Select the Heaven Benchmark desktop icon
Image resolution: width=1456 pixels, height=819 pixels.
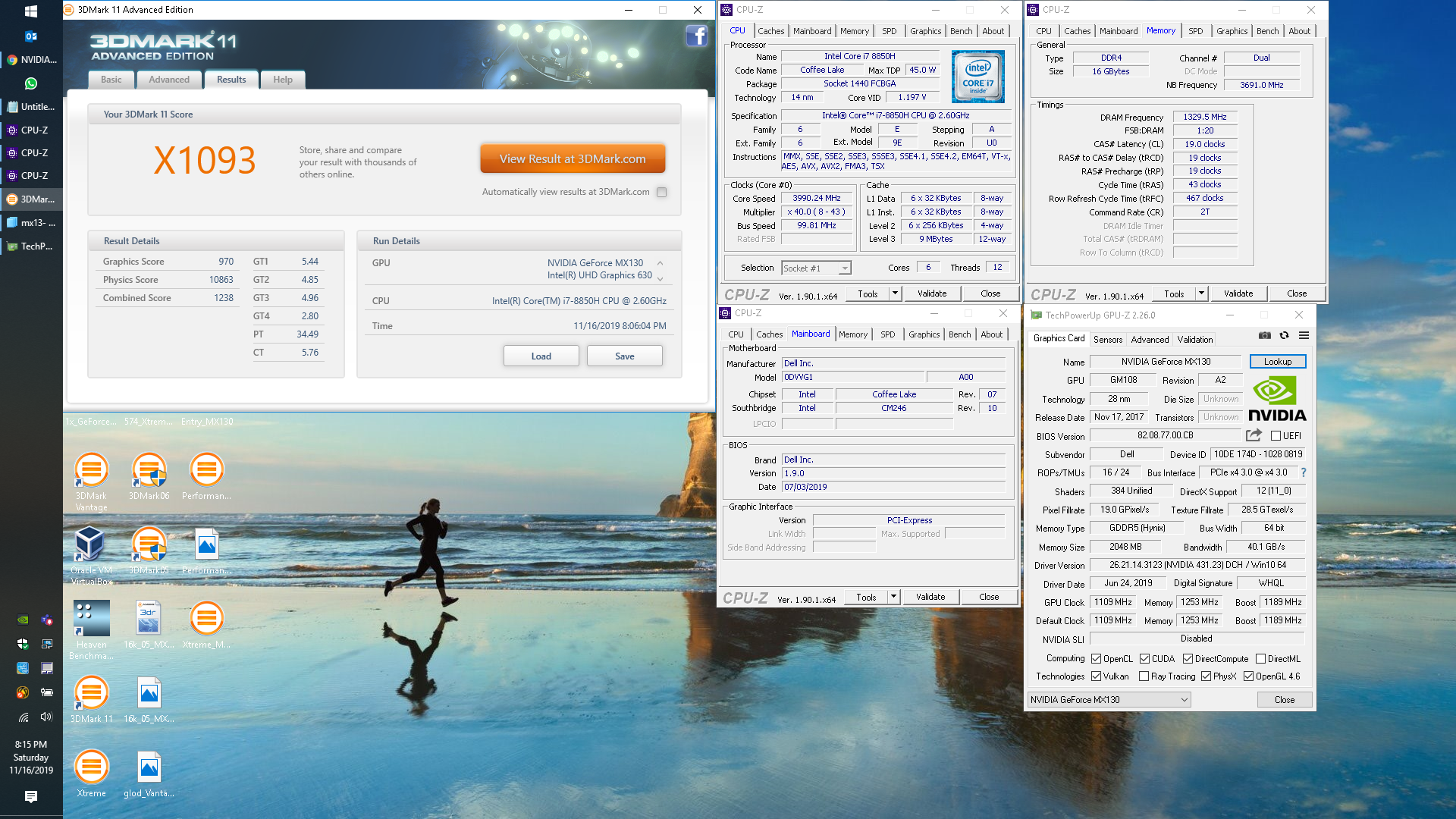tap(91, 630)
